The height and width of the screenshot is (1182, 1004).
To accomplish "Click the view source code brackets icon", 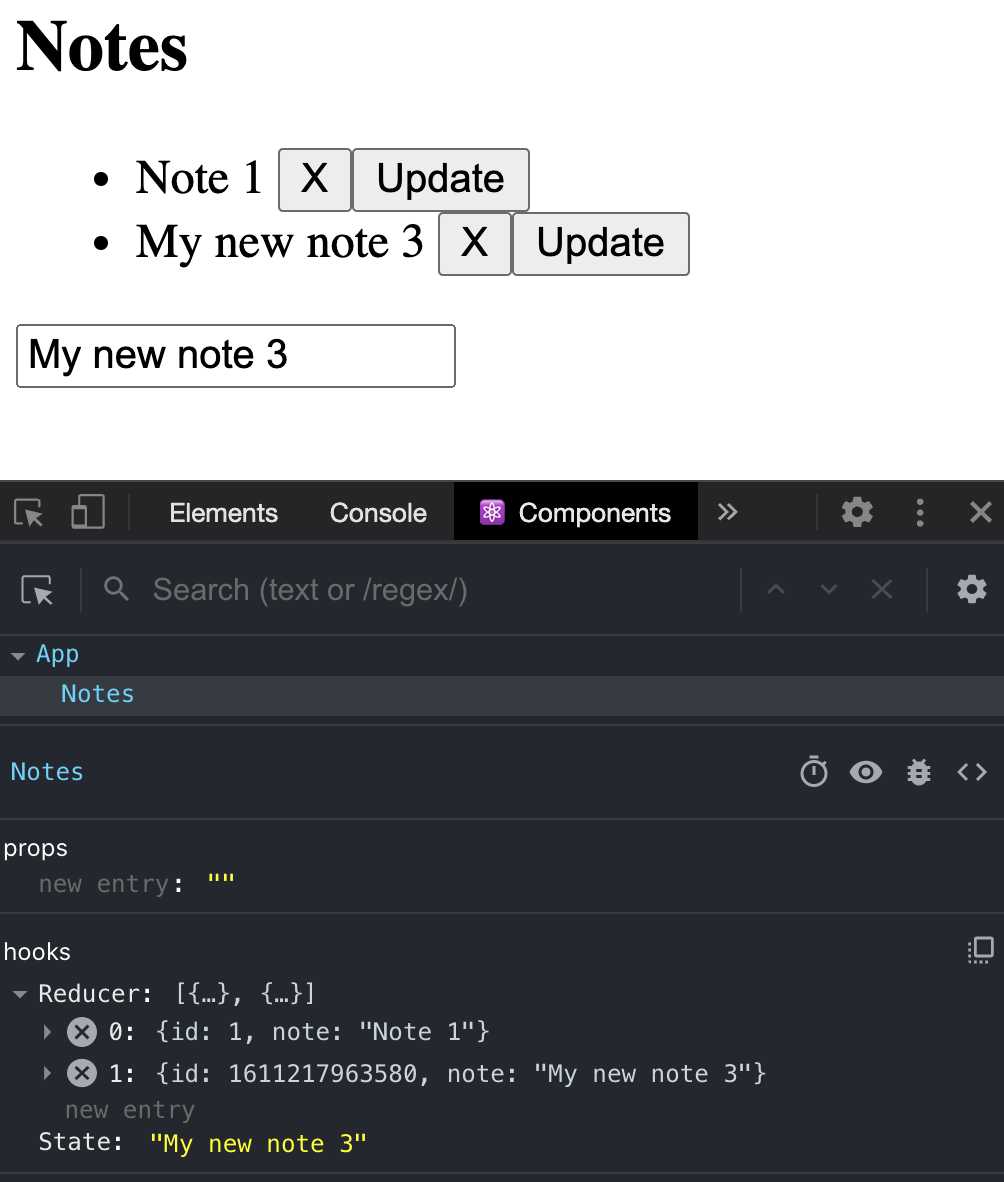I will (x=972, y=772).
